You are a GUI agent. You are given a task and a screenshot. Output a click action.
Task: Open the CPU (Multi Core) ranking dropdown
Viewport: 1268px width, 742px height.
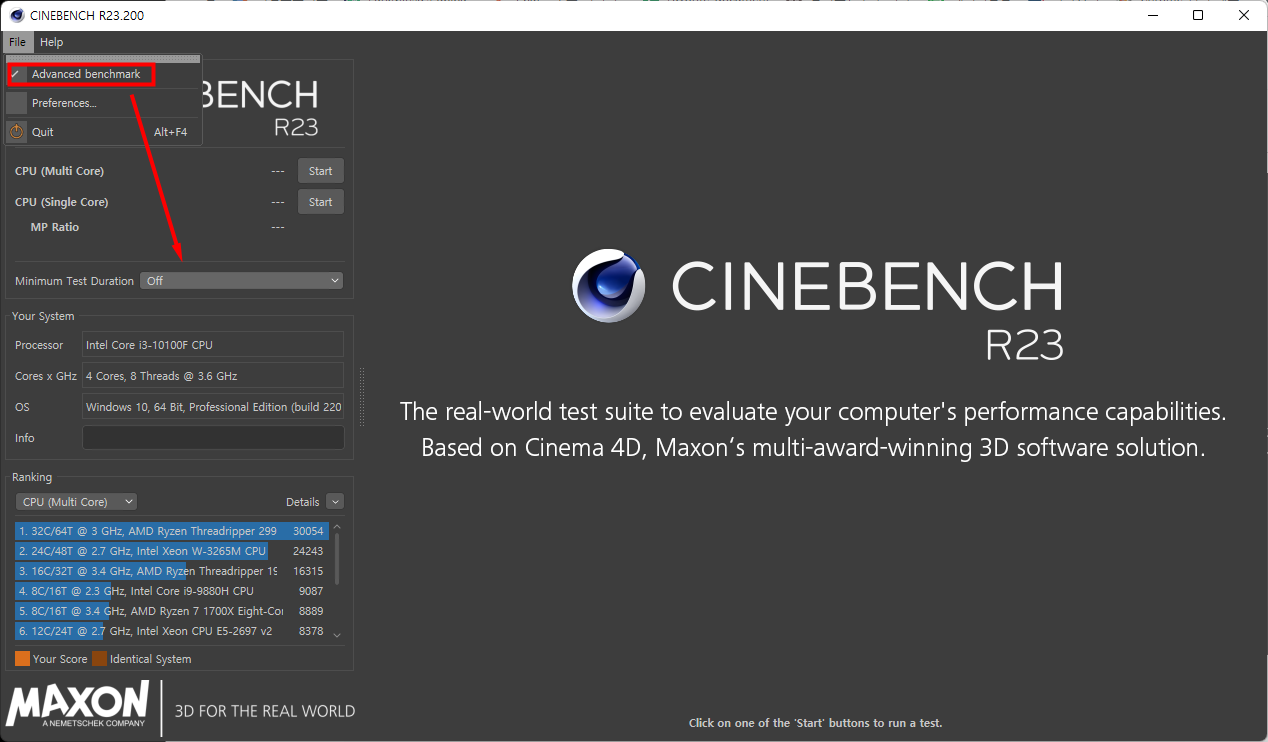click(76, 502)
